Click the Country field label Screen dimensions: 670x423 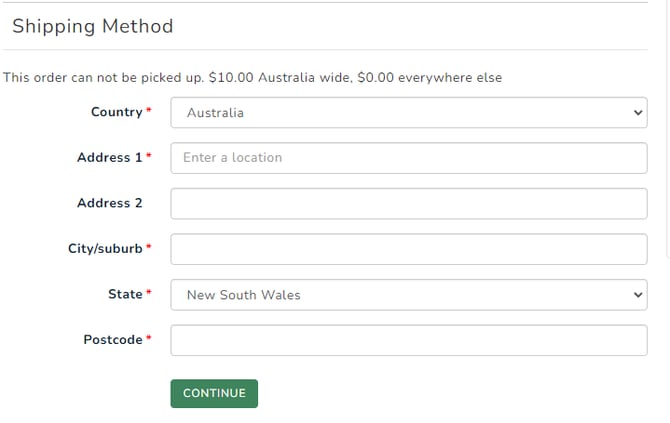116,112
